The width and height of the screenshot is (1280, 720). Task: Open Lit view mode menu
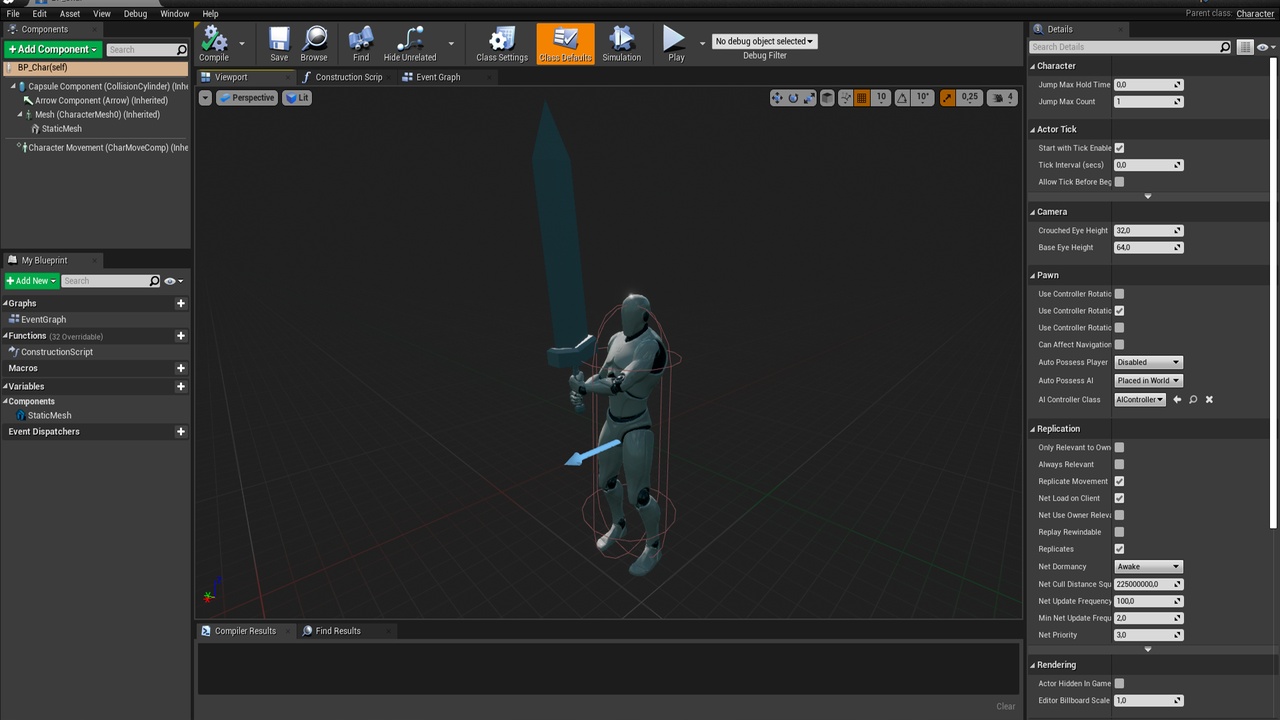(x=297, y=98)
